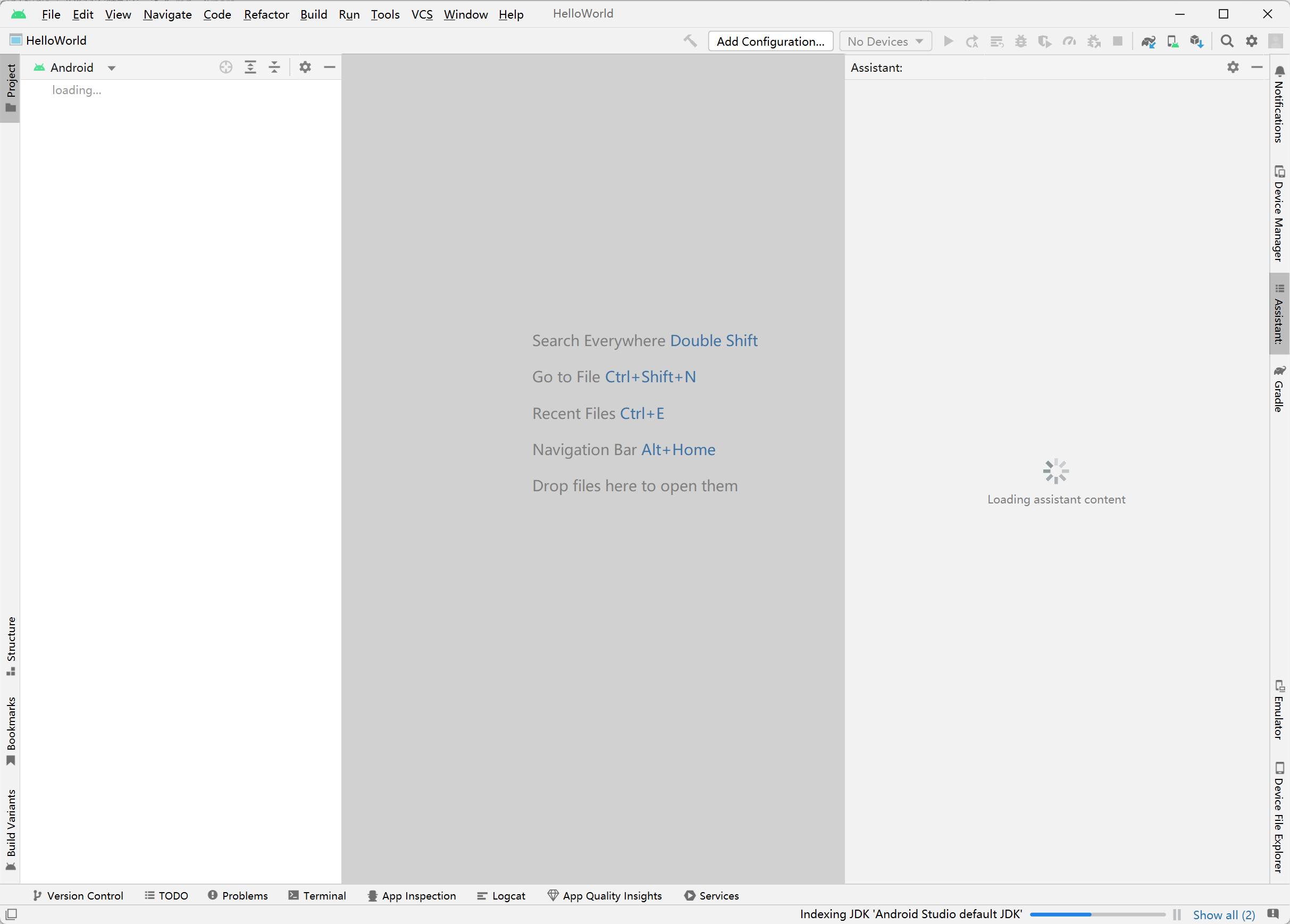The width and height of the screenshot is (1290, 924).
Task: Click the Run/Play button in toolbar
Action: pyautogui.click(x=947, y=42)
